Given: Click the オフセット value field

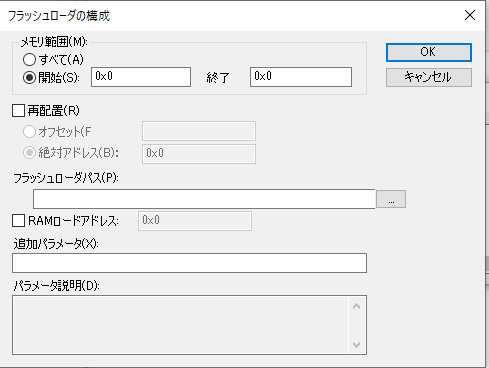Looking at the screenshot, I should 199,131.
